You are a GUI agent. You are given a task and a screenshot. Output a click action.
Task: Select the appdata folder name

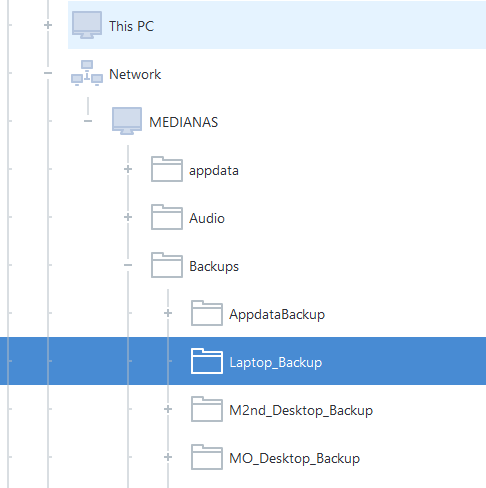tap(214, 171)
